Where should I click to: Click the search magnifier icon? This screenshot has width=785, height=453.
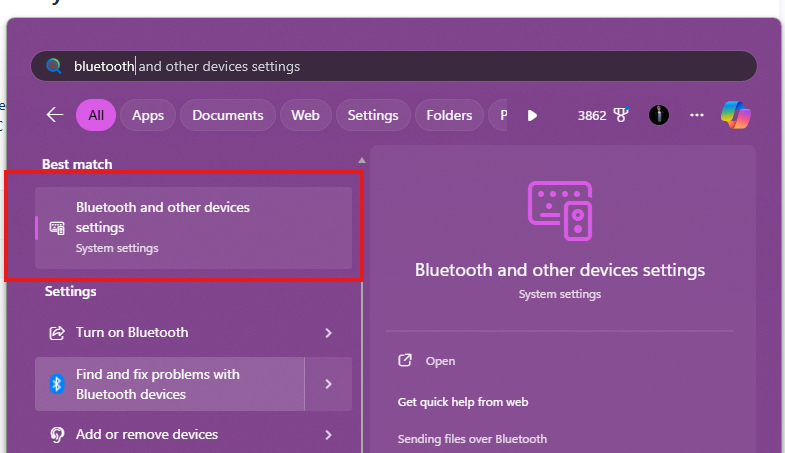click(54, 66)
